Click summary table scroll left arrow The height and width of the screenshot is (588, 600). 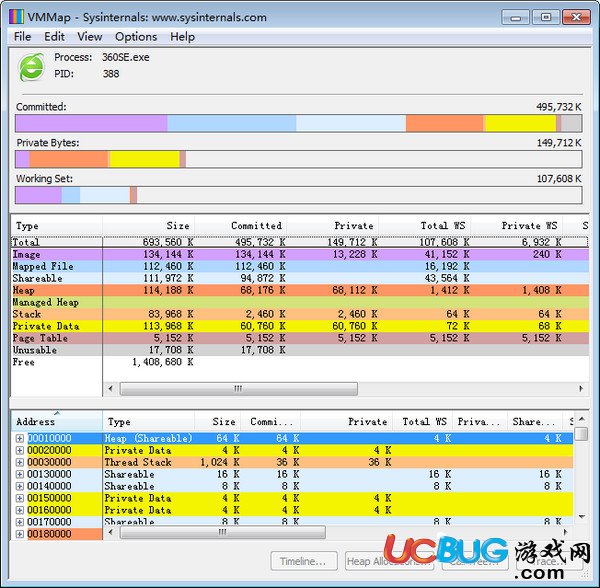point(111,389)
